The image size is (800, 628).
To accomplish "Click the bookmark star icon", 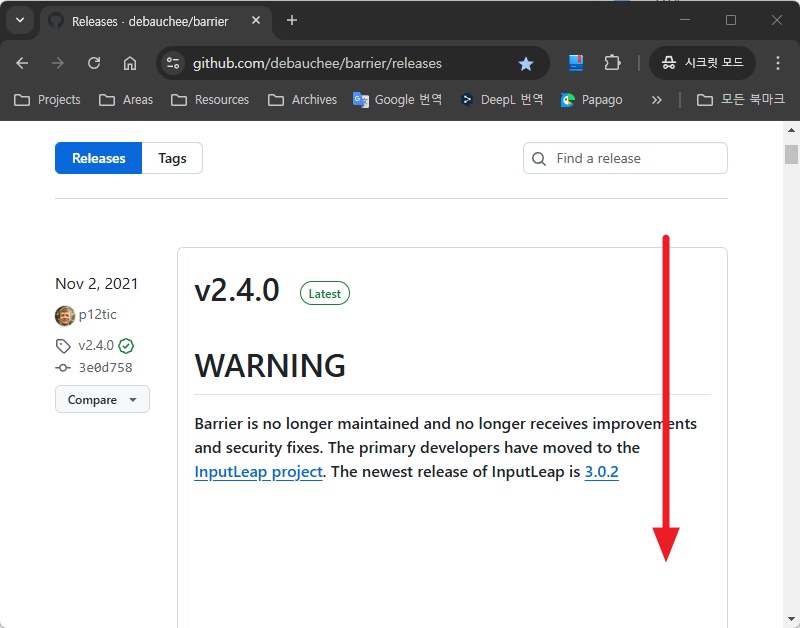I will point(526,64).
